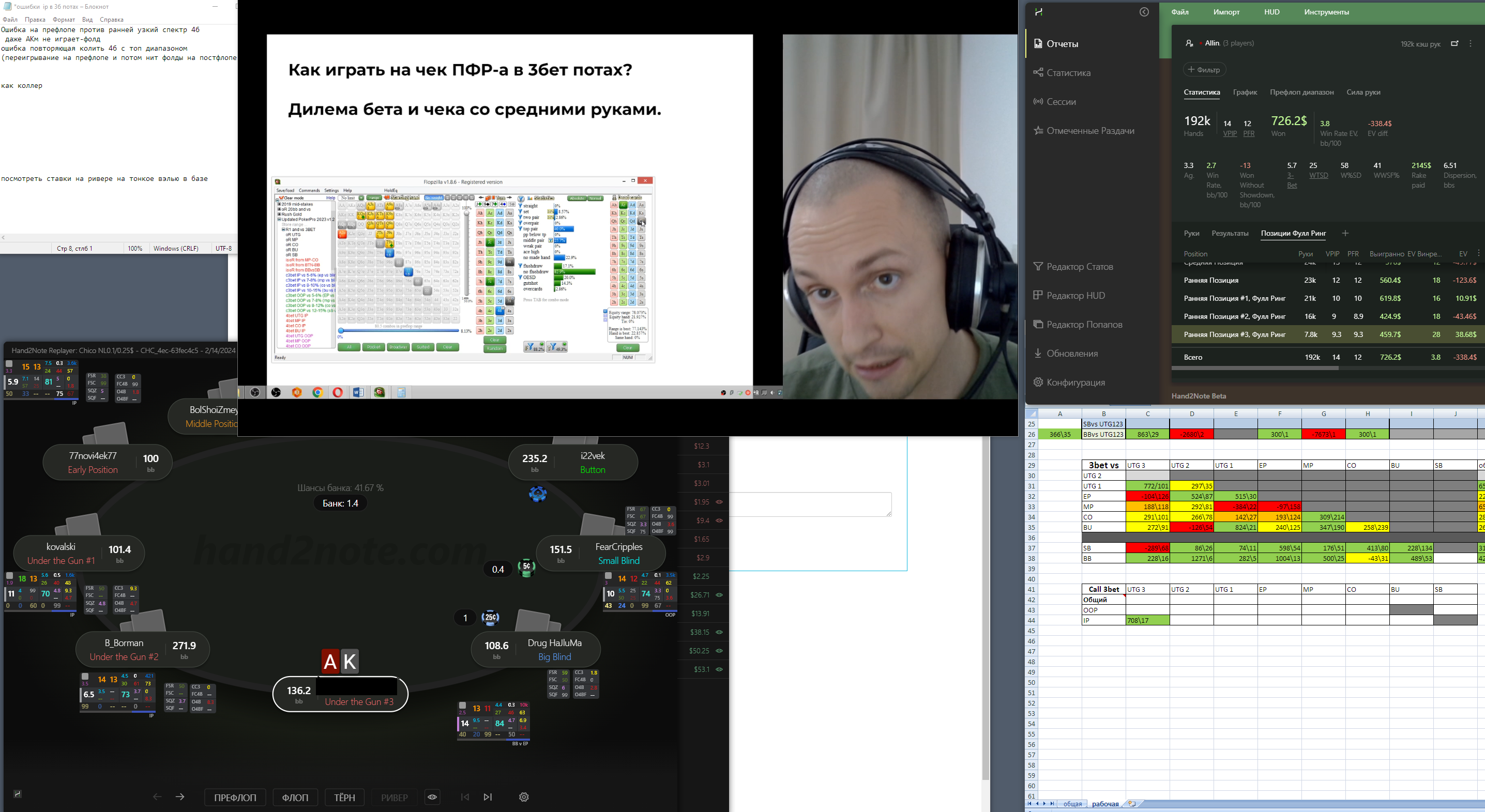Toggle eye icon next to $26.71 hand
The width and height of the screenshot is (1485, 812).
[719, 595]
